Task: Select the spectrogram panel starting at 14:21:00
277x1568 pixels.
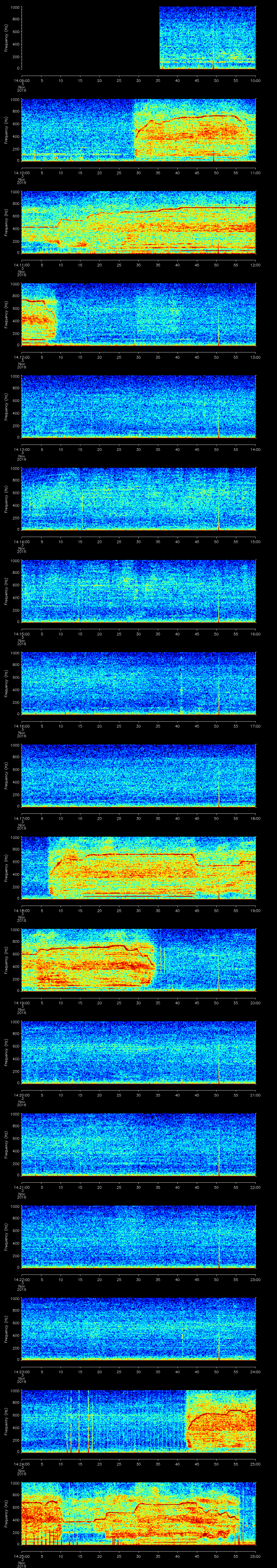Action: [139, 1144]
